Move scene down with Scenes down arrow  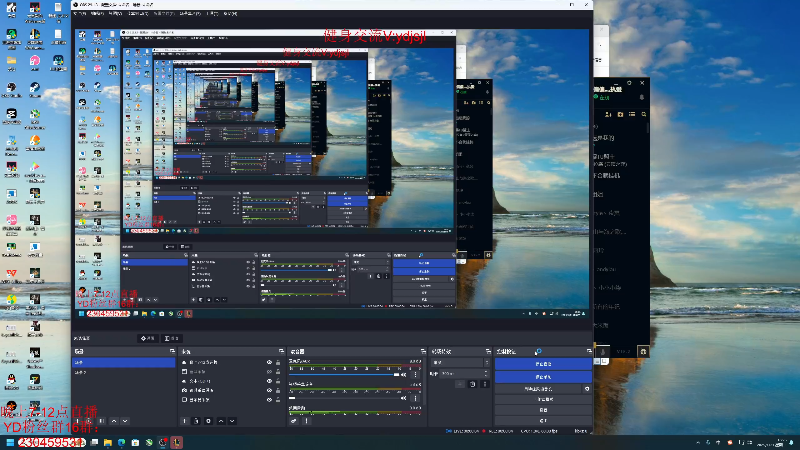125,421
